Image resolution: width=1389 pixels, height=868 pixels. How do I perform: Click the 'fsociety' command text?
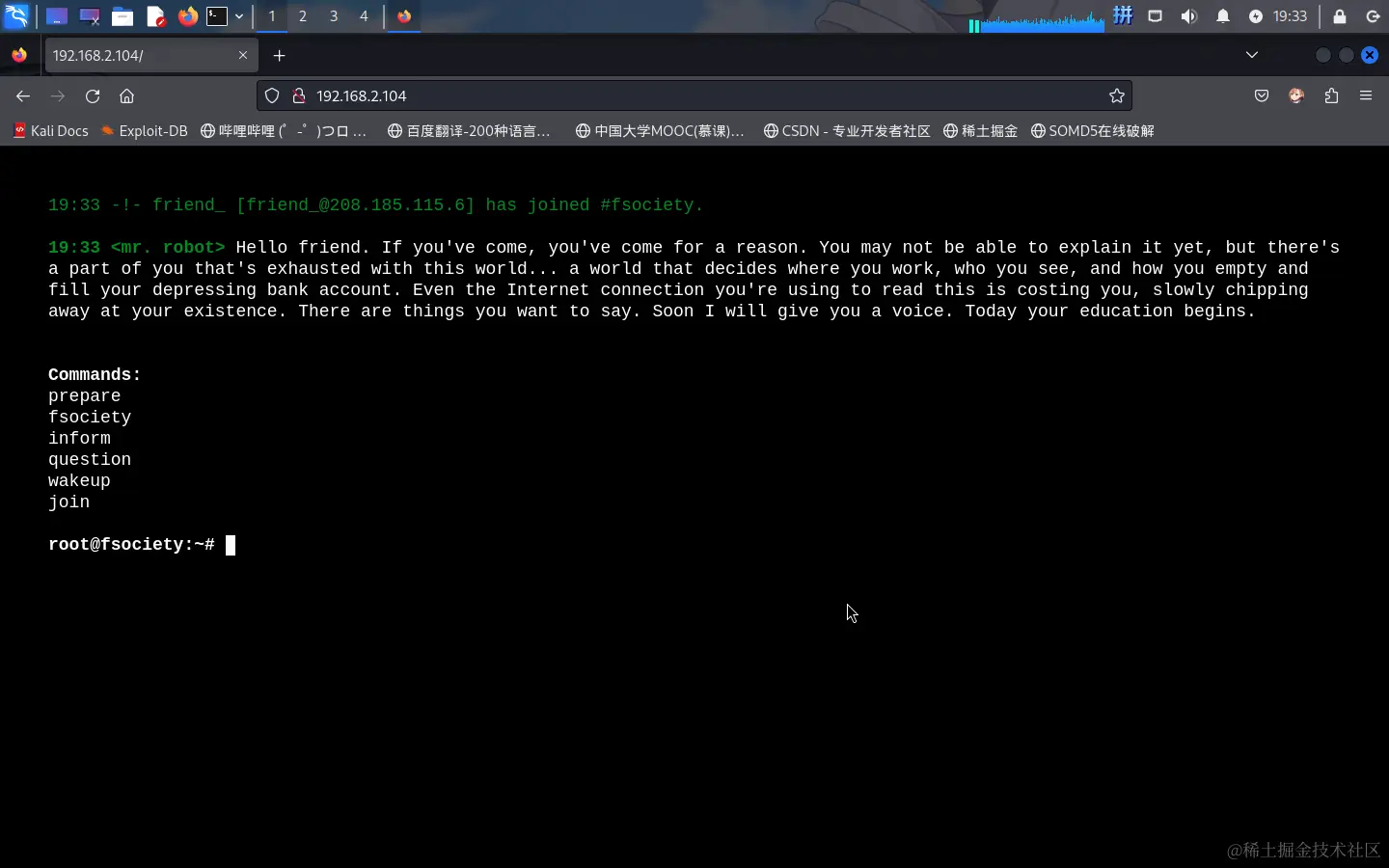pyautogui.click(x=90, y=418)
